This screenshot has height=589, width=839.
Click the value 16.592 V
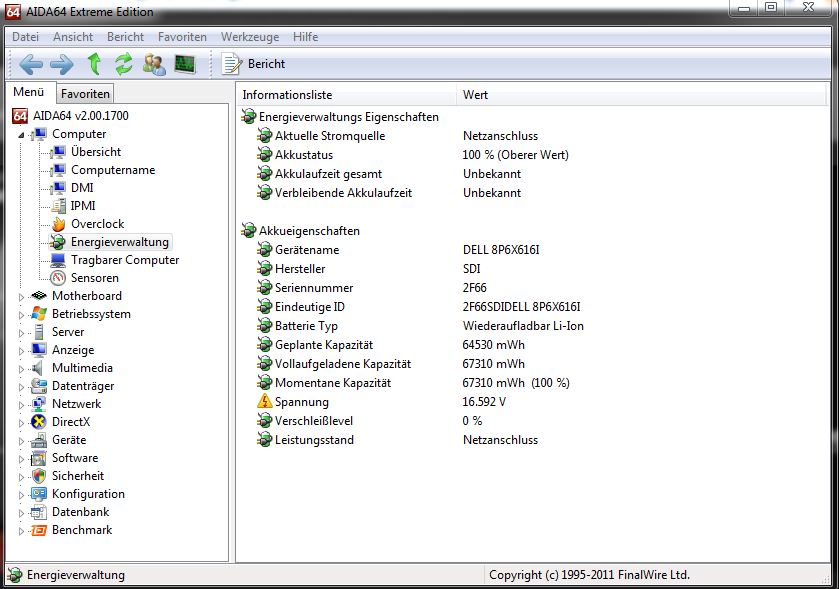pyautogui.click(x=484, y=402)
